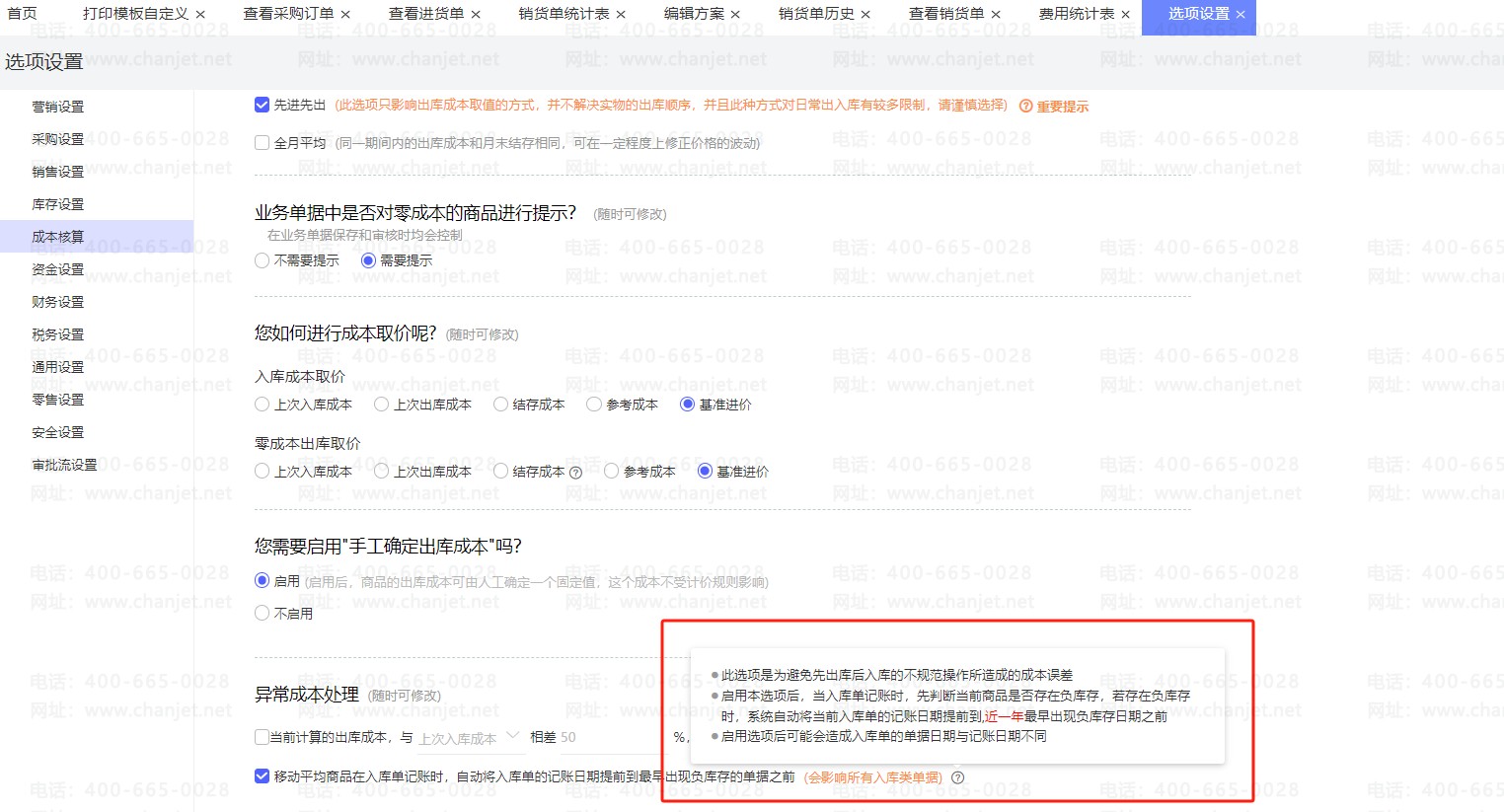Viewport: 1504px width, 812px height.
Task: Choose 上次出库成本 under 入库成本取价
Action: tap(381, 405)
